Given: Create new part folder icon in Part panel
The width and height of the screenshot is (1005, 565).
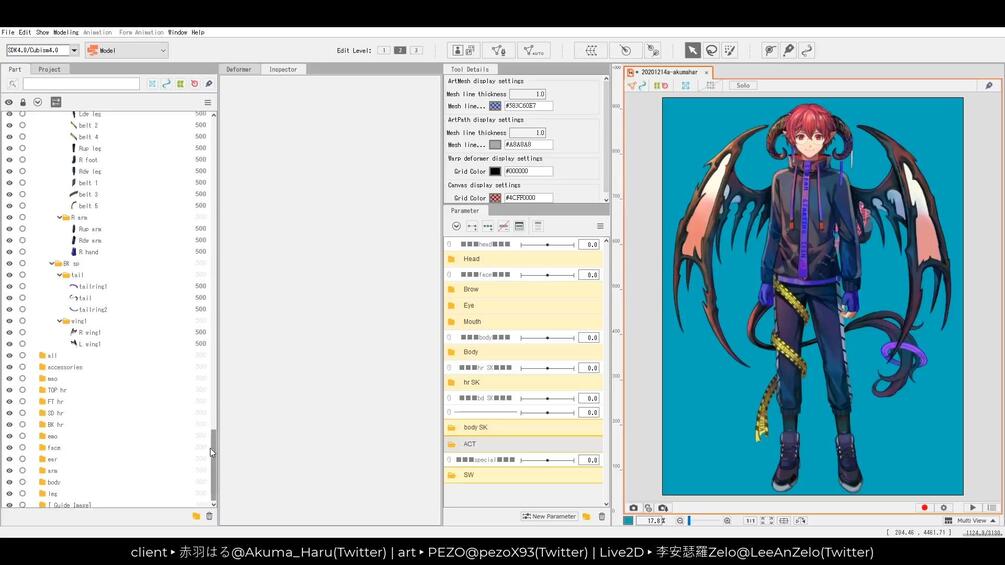Looking at the screenshot, I should tap(196, 516).
